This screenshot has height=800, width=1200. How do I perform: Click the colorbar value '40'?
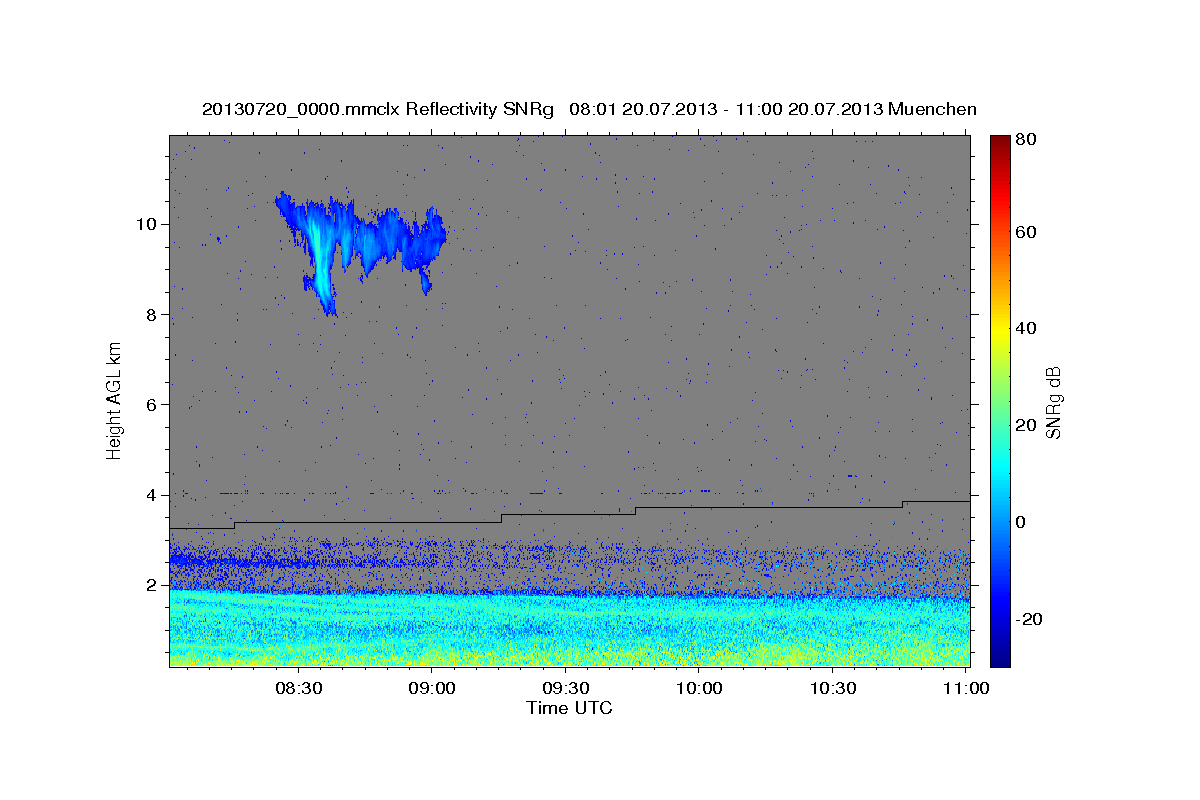pos(1025,328)
